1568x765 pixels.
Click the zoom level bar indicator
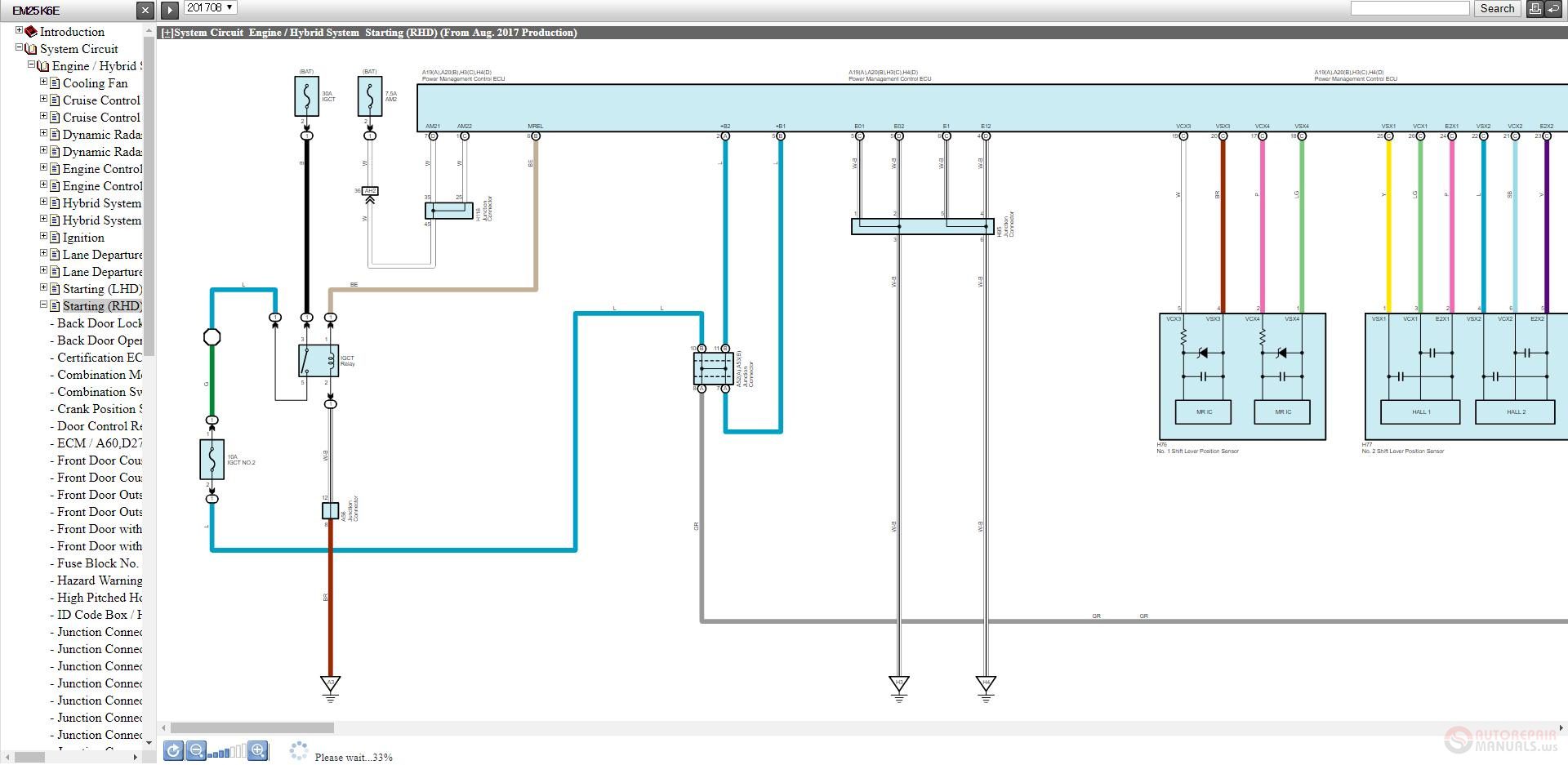[227, 751]
